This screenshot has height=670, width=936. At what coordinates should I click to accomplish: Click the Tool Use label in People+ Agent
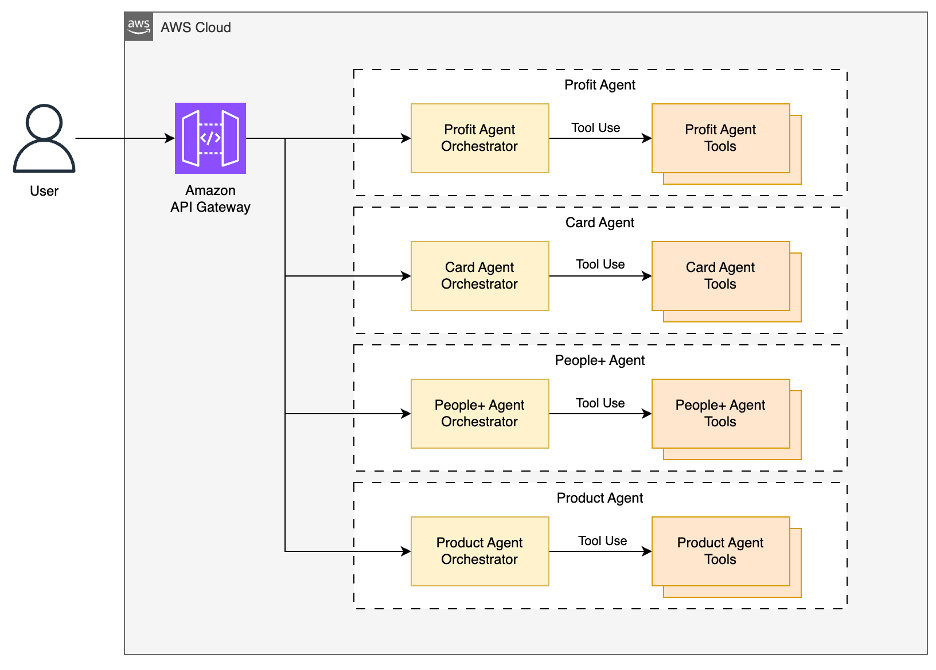[x=601, y=403]
